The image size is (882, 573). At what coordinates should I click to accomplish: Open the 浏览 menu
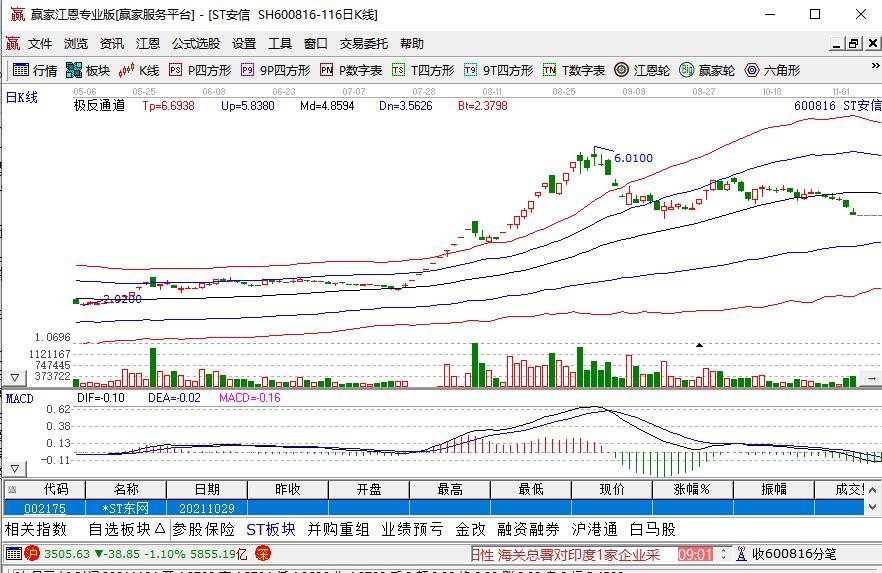tap(76, 43)
